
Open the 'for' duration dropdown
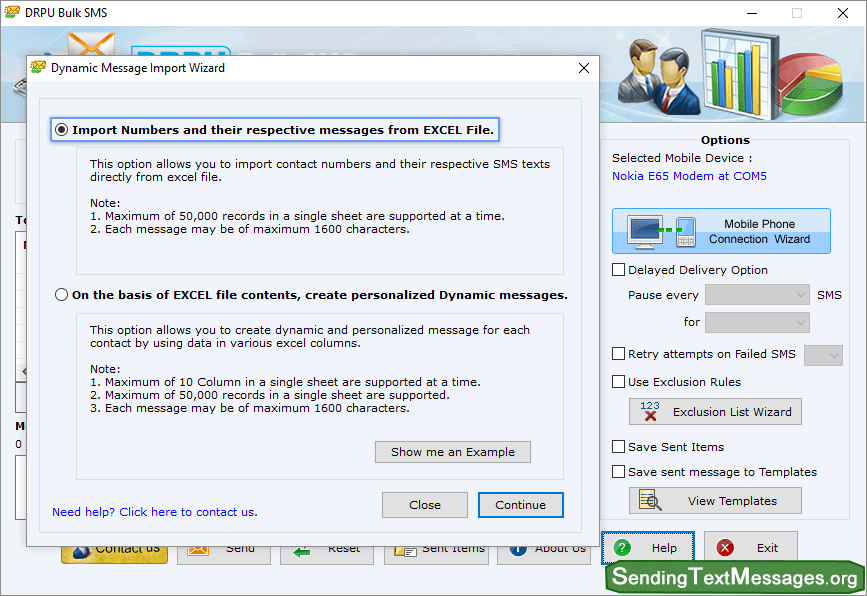[x=757, y=322]
